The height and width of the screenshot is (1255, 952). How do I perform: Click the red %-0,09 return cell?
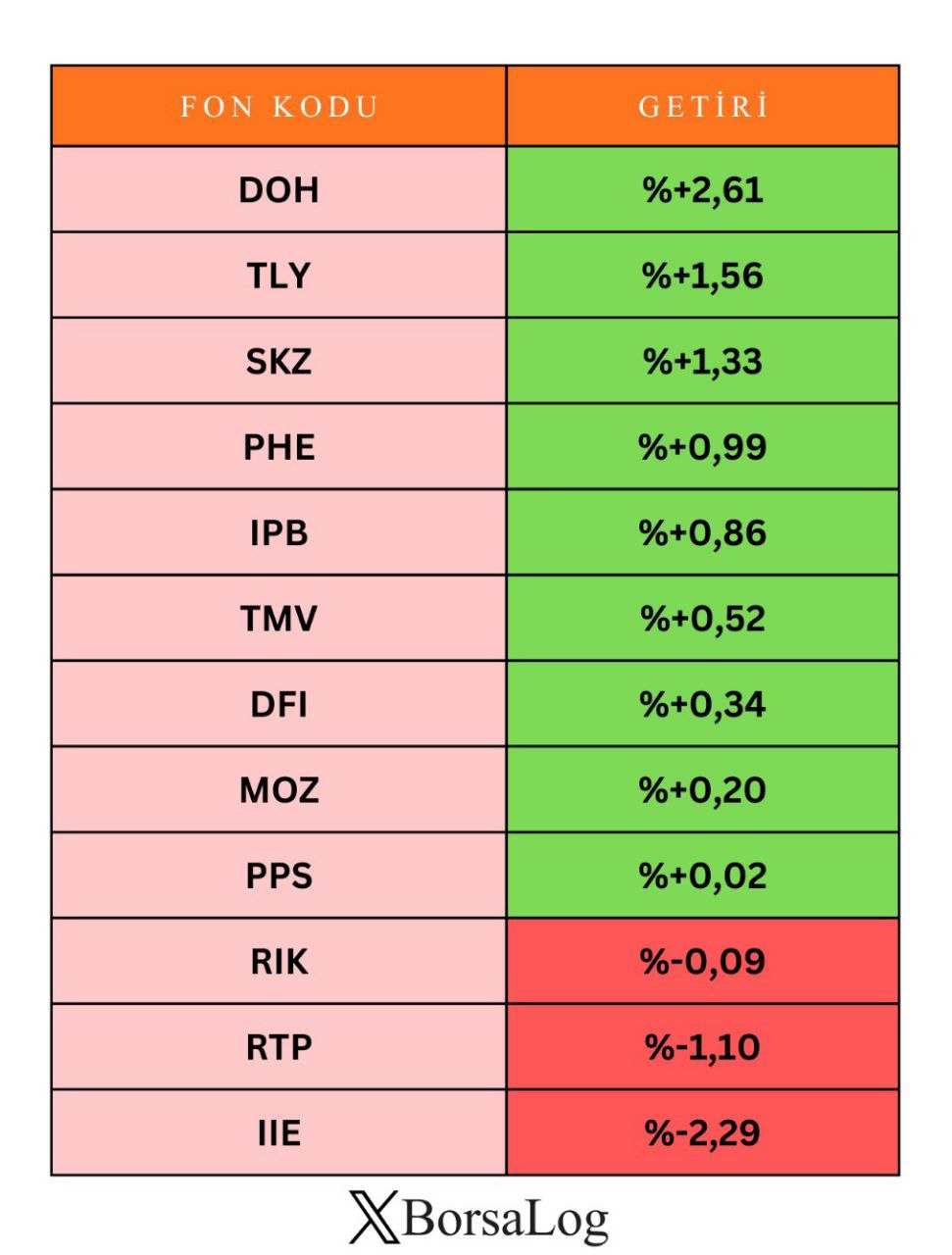point(703,962)
